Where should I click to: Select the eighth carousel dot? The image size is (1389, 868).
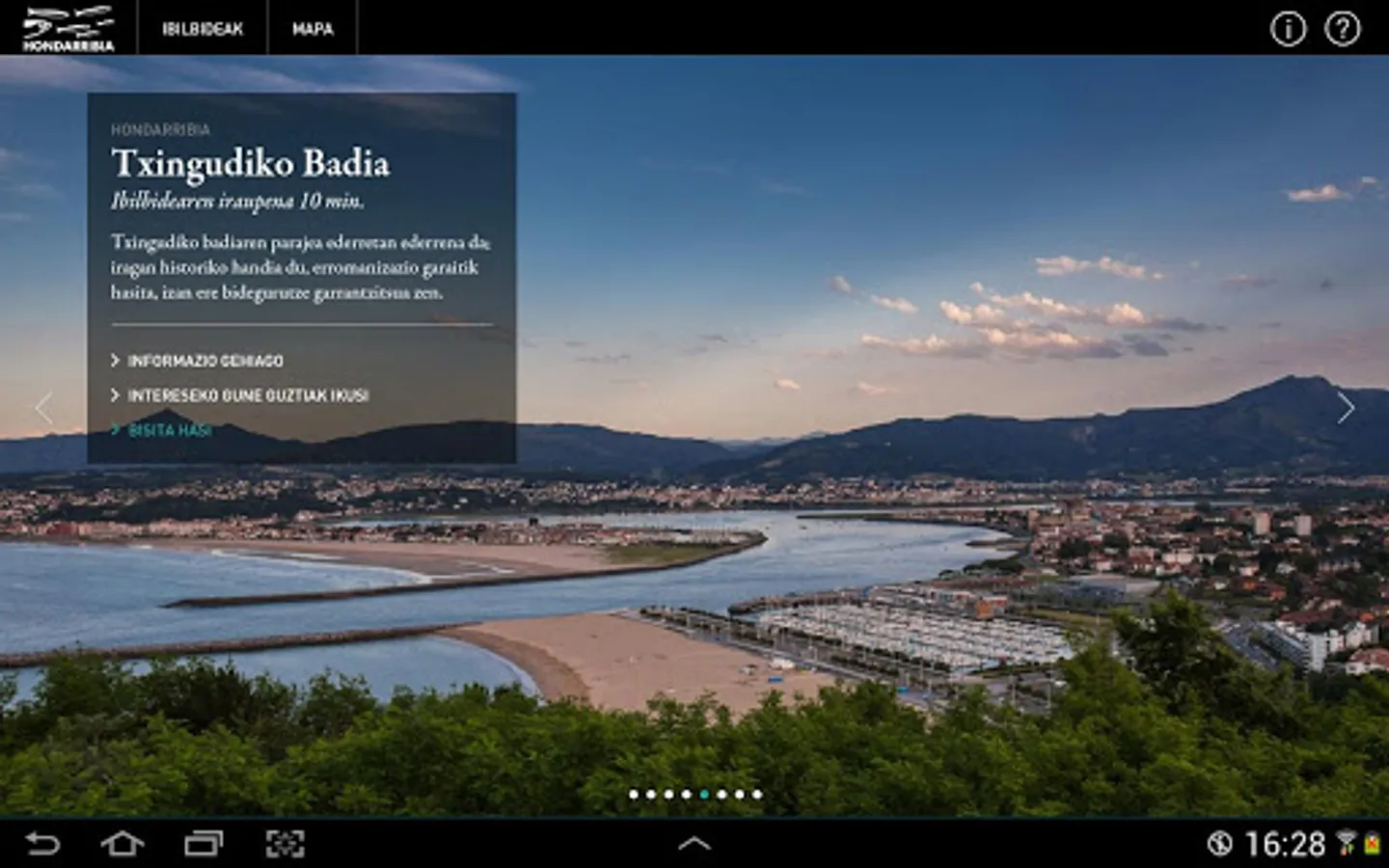click(x=757, y=795)
